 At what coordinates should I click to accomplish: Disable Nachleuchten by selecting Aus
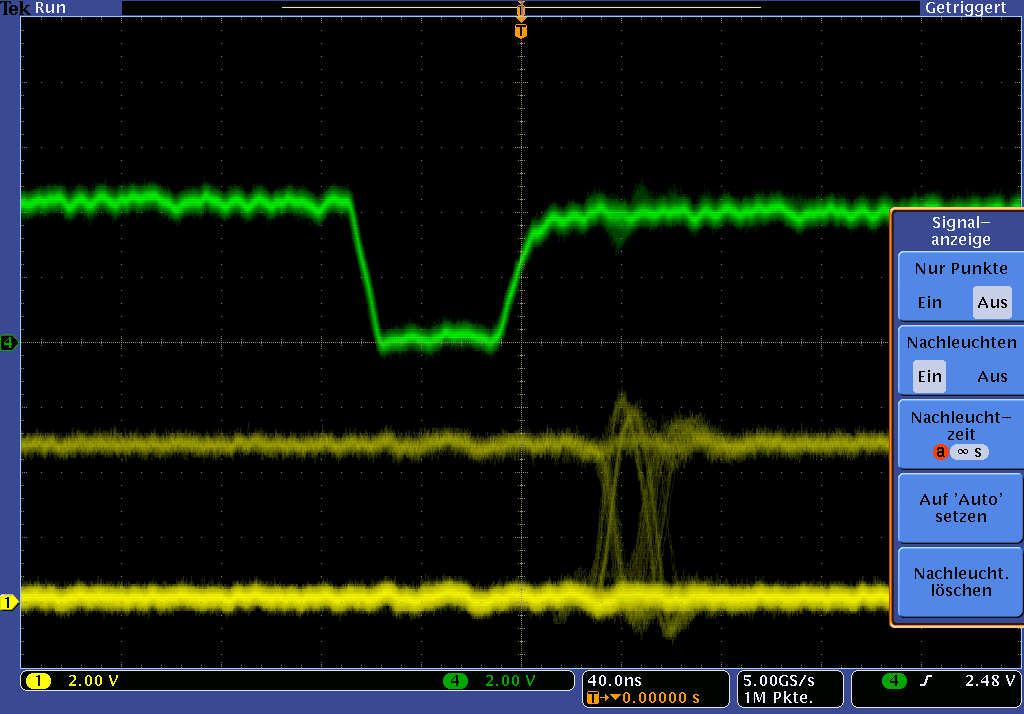click(992, 377)
